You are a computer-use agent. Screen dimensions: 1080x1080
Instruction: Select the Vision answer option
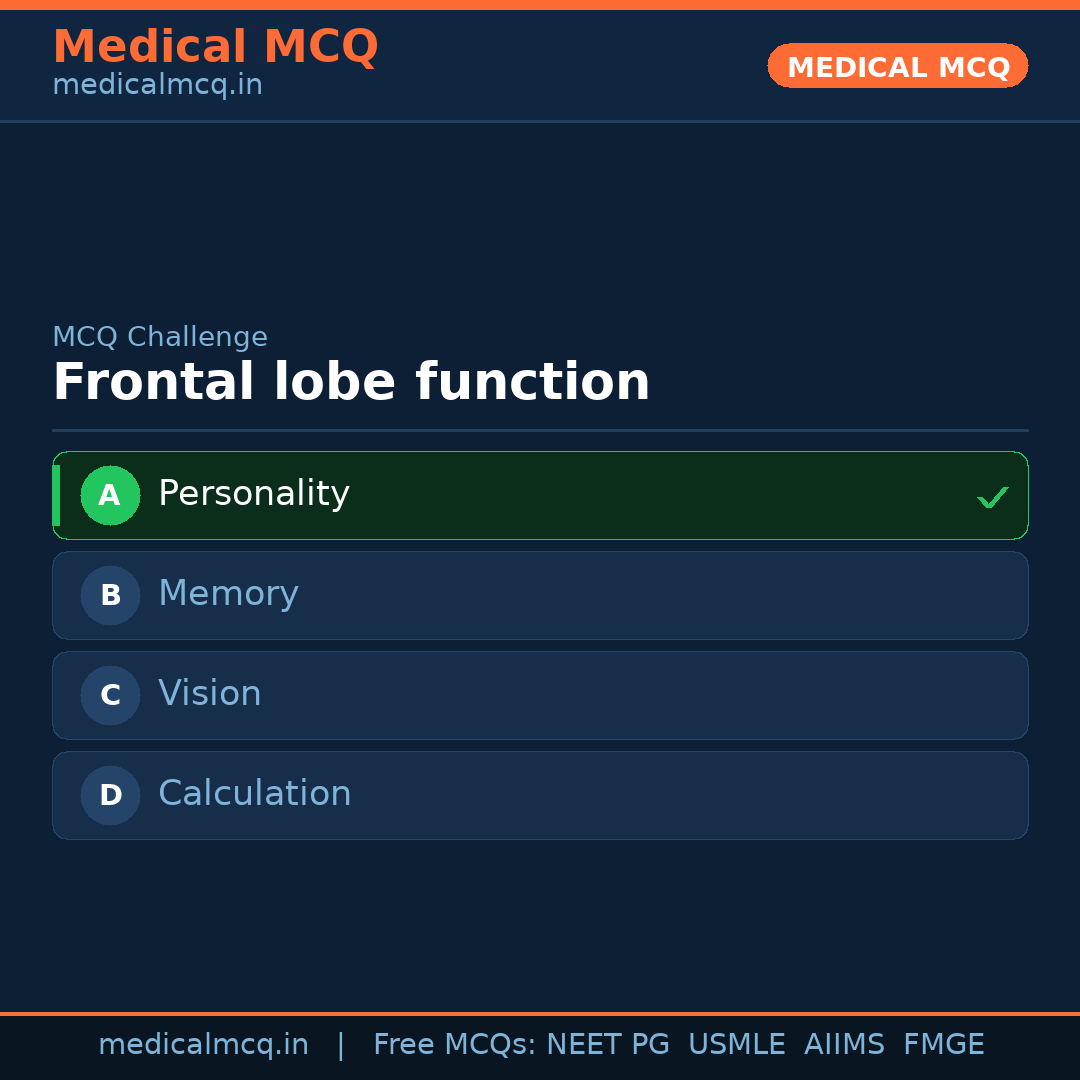[x=540, y=695]
